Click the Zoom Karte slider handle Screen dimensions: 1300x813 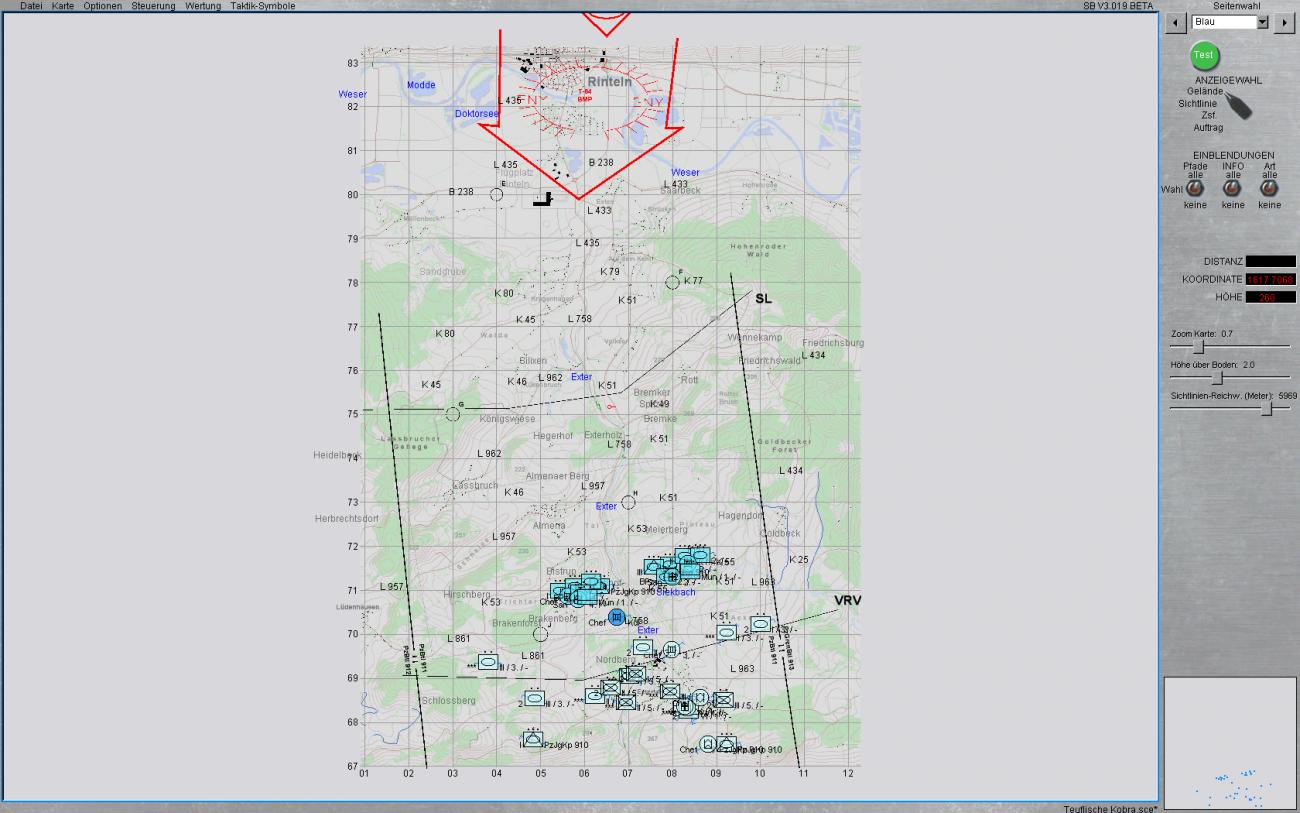click(x=1198, y=346)
